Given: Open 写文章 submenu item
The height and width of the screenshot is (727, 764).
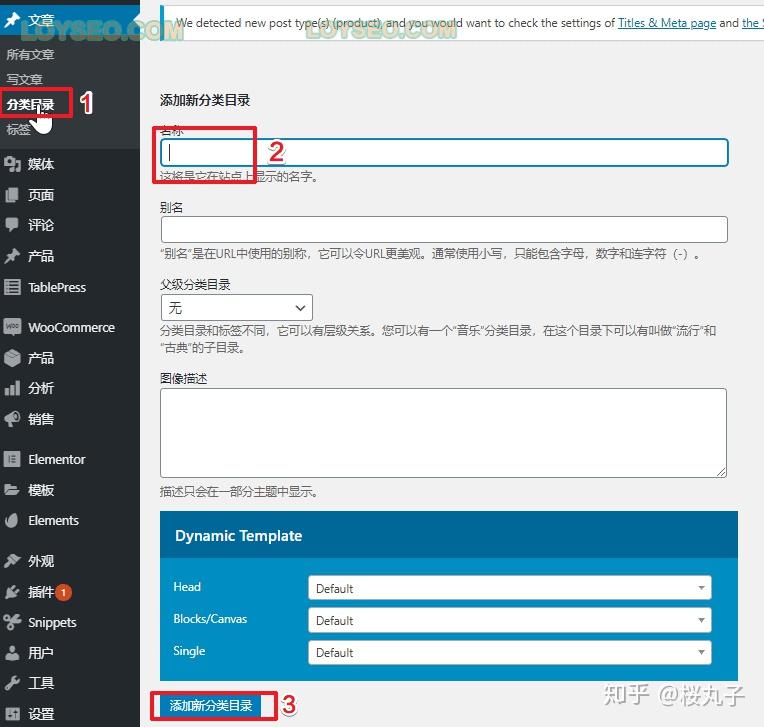Looking at the screenshot, I should (x=24, y=79).
